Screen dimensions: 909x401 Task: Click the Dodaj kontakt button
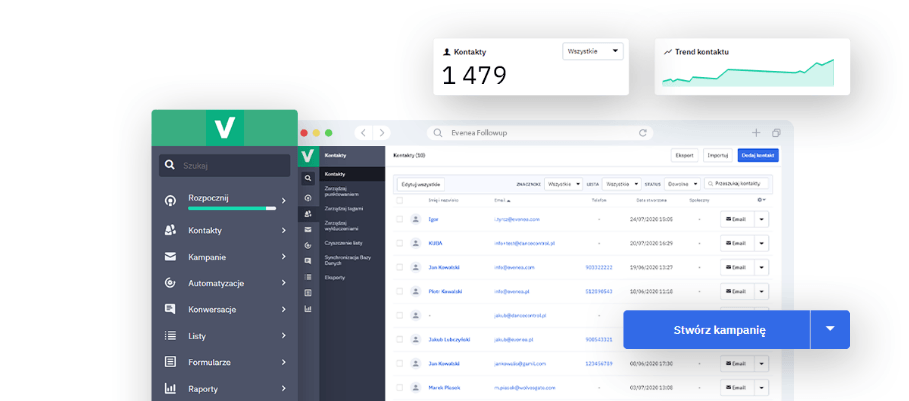point(757,155)
